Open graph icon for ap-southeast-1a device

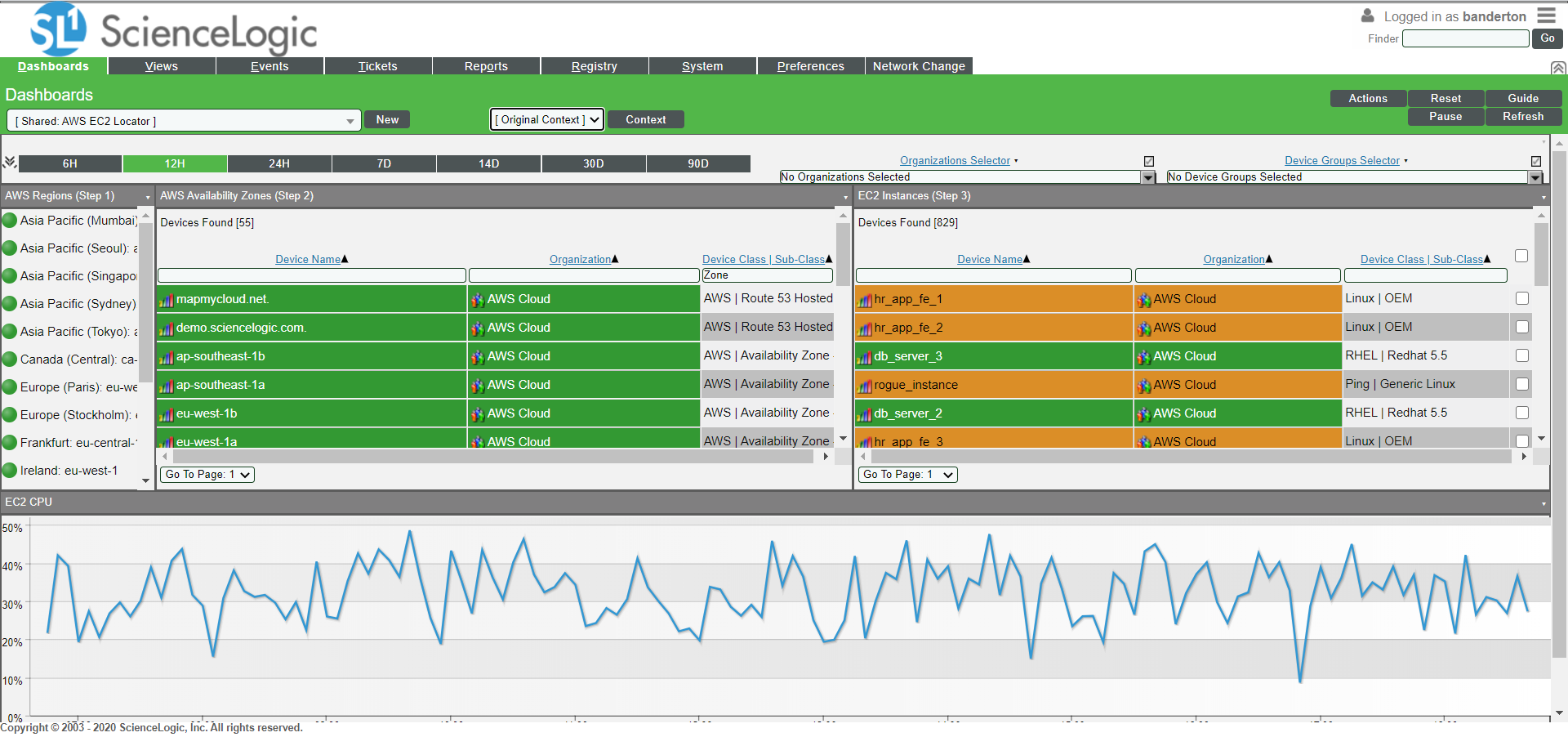167,386
